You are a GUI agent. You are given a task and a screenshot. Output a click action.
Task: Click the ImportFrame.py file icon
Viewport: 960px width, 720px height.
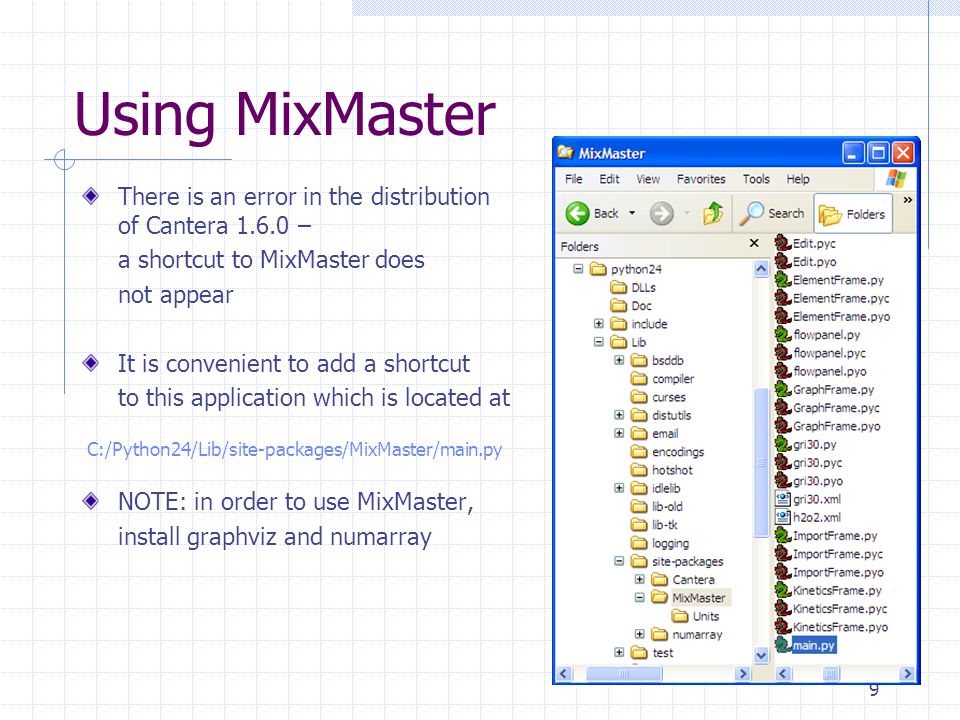(783, 536)
